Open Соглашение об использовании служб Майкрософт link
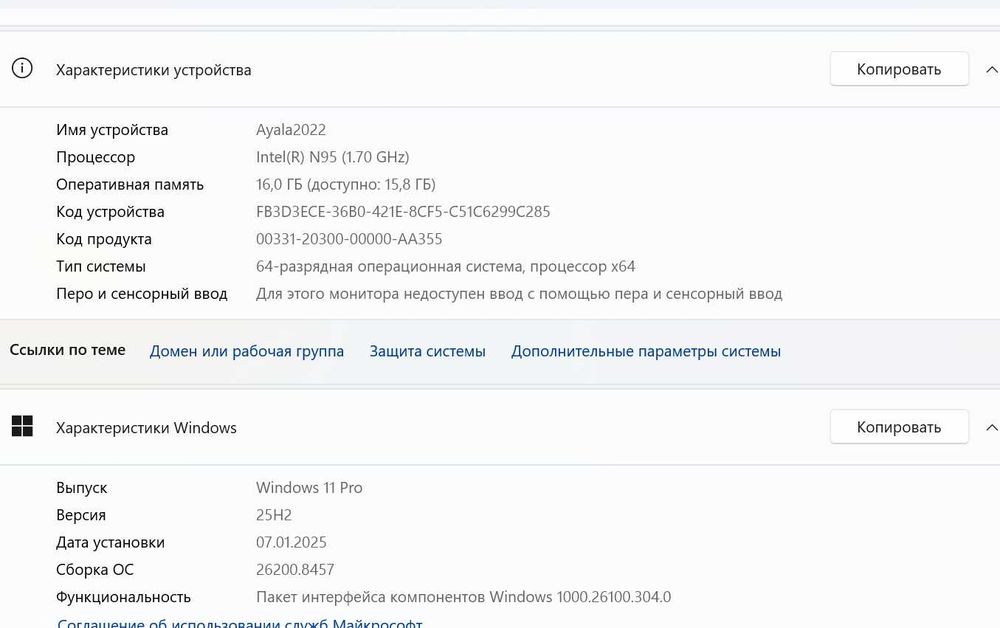This screenshot has width=1000, height=628. pos(240,623)
